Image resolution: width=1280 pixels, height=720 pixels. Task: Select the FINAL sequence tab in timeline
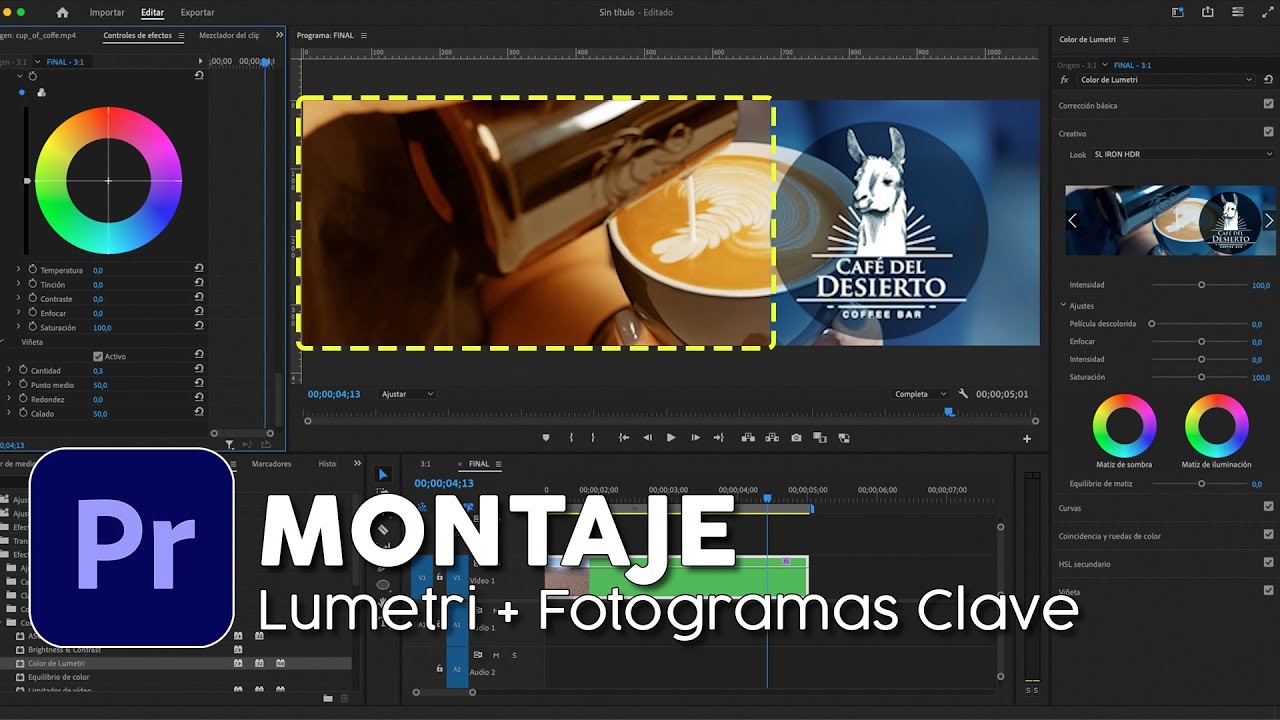click(479, 464)
